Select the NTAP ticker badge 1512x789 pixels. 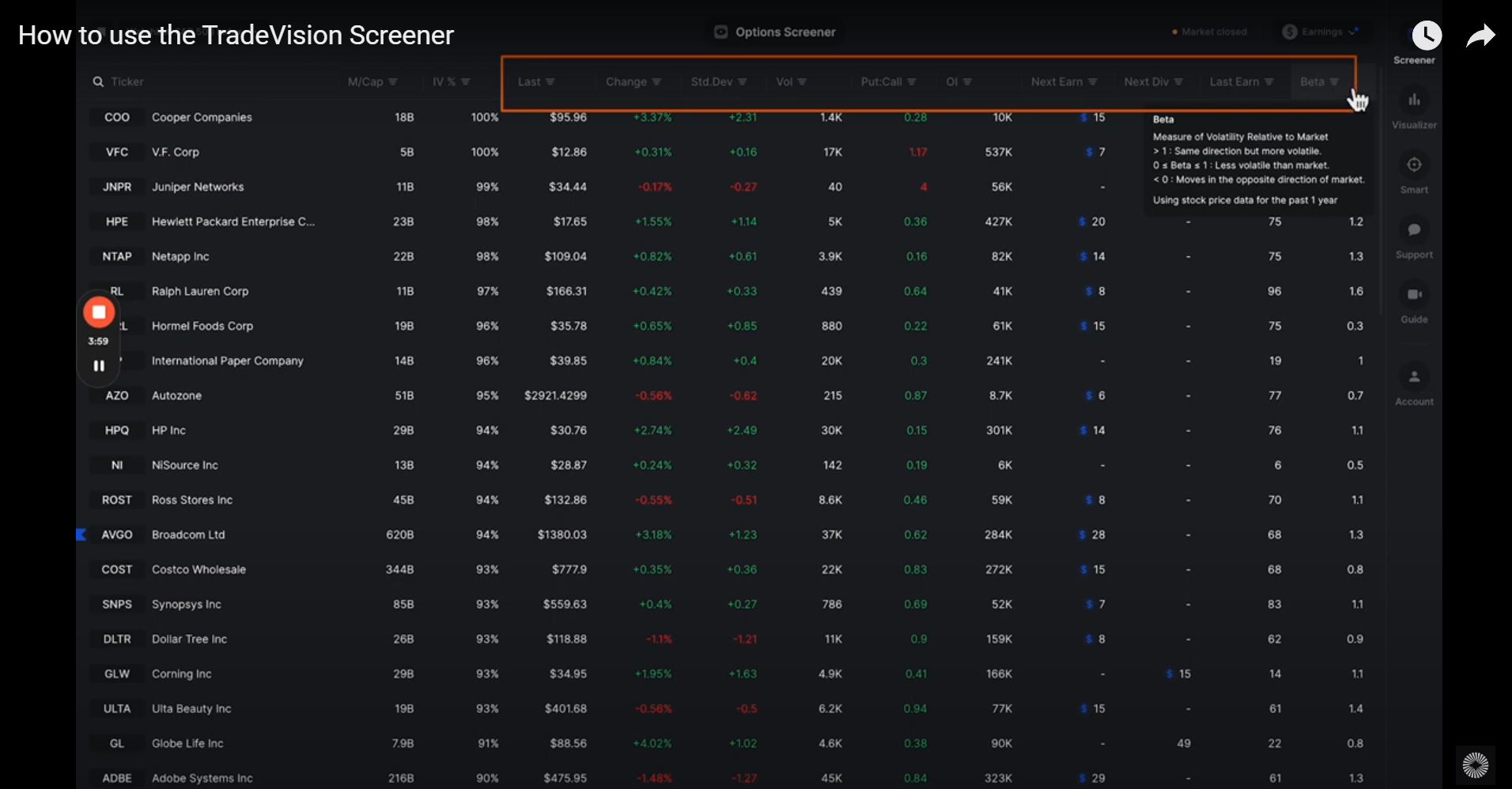117,256
